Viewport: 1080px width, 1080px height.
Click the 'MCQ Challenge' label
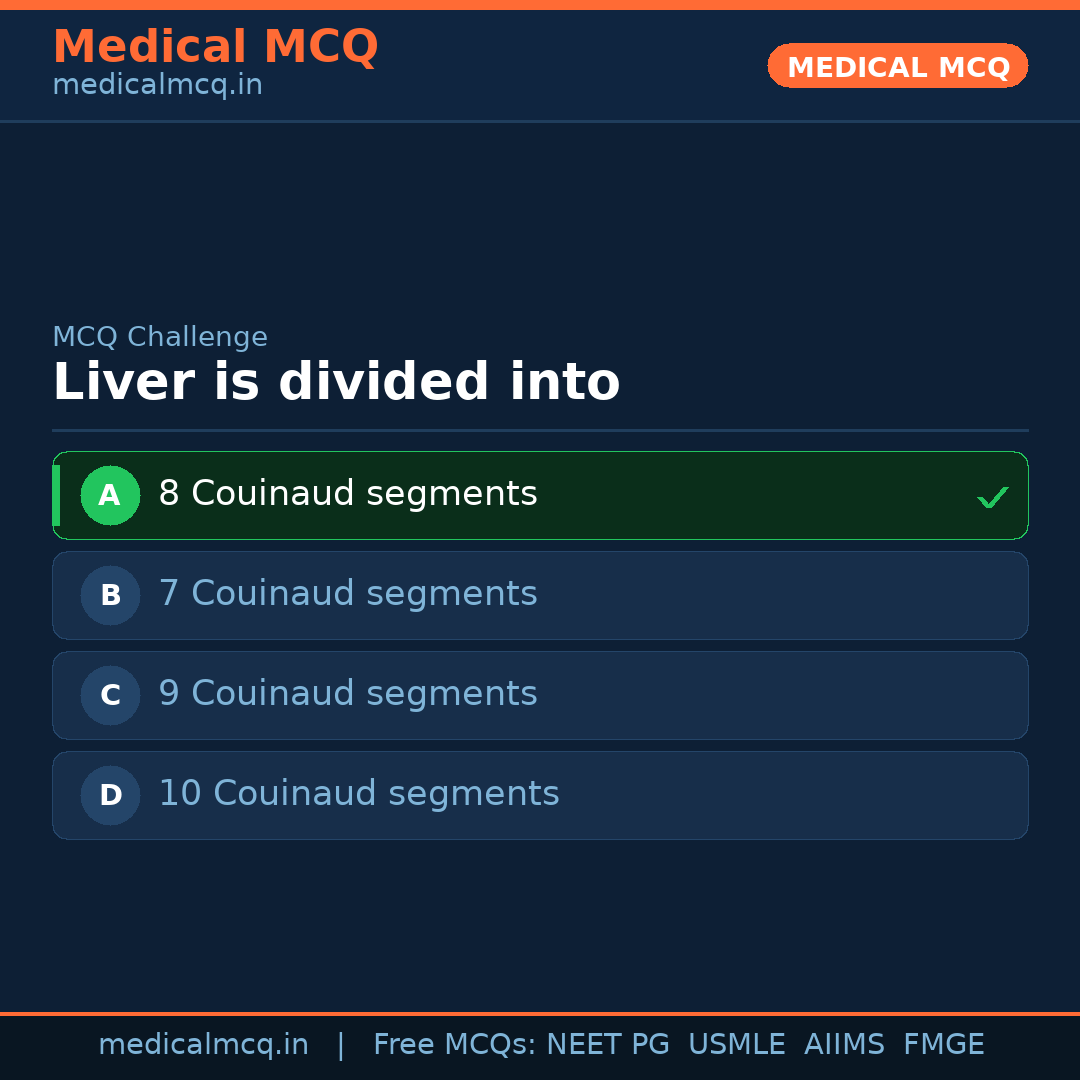pyautogui.click(x=160, y=338)
